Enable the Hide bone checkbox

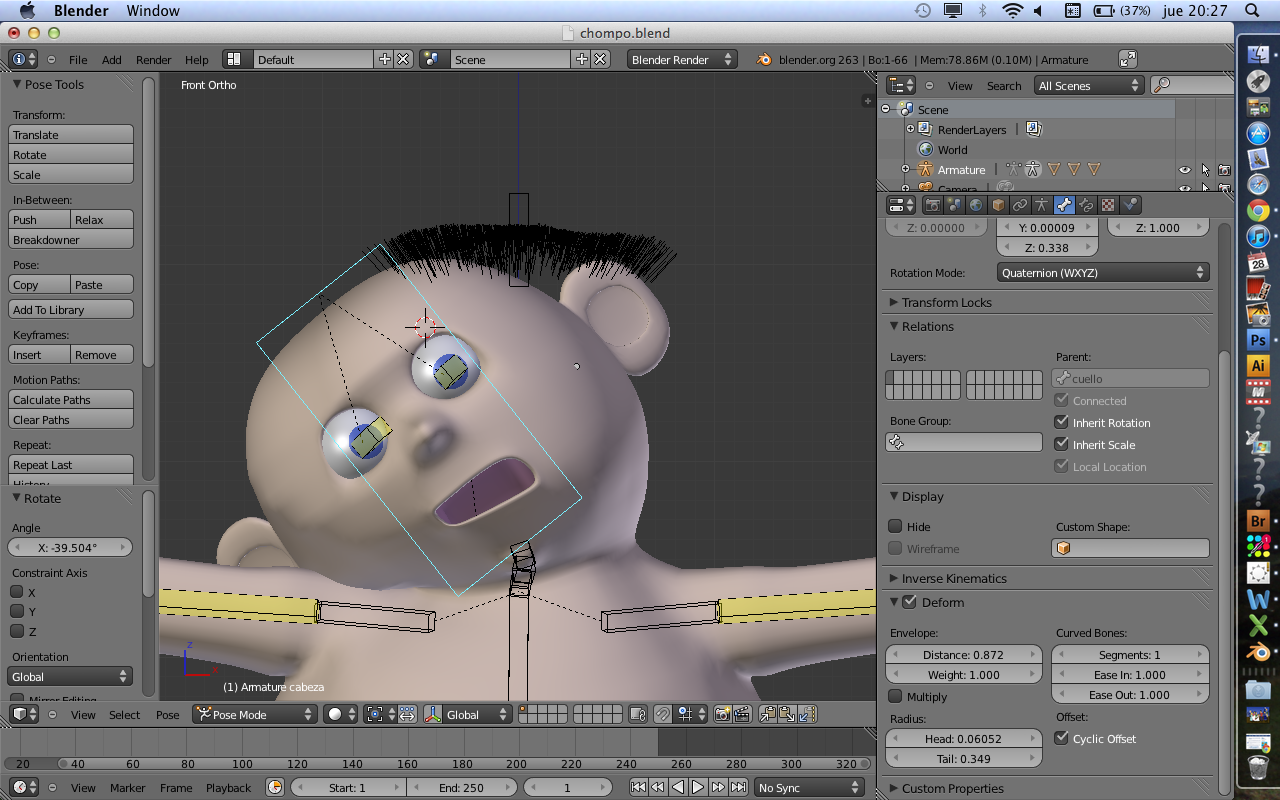pyautogui.click(x=896, y=527)
